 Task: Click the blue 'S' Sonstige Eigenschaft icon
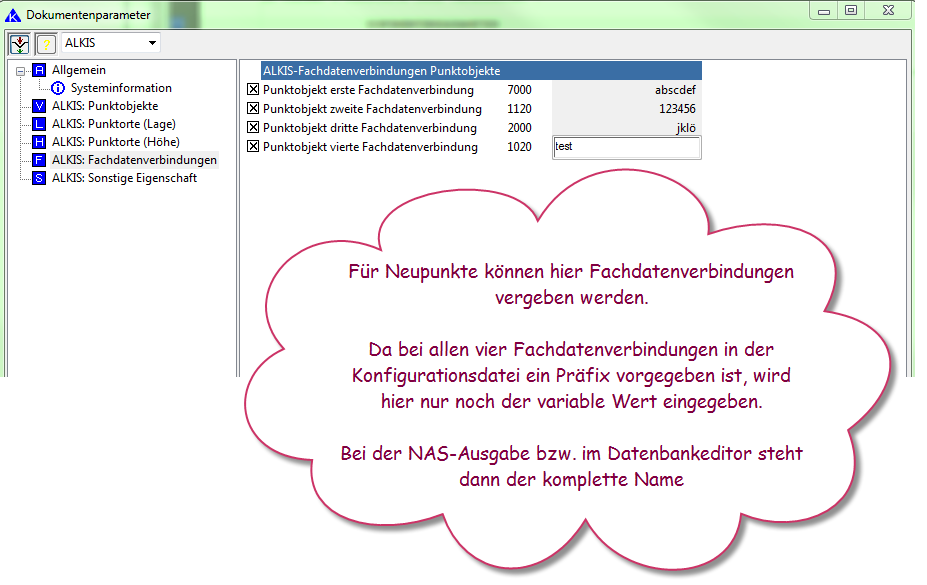click(39, 178)
